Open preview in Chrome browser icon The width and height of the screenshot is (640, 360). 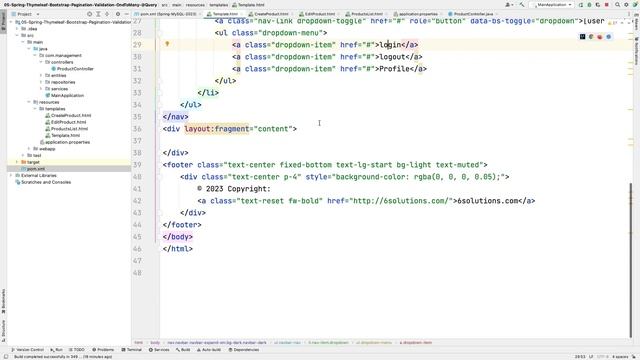click(x=591, y=37)
